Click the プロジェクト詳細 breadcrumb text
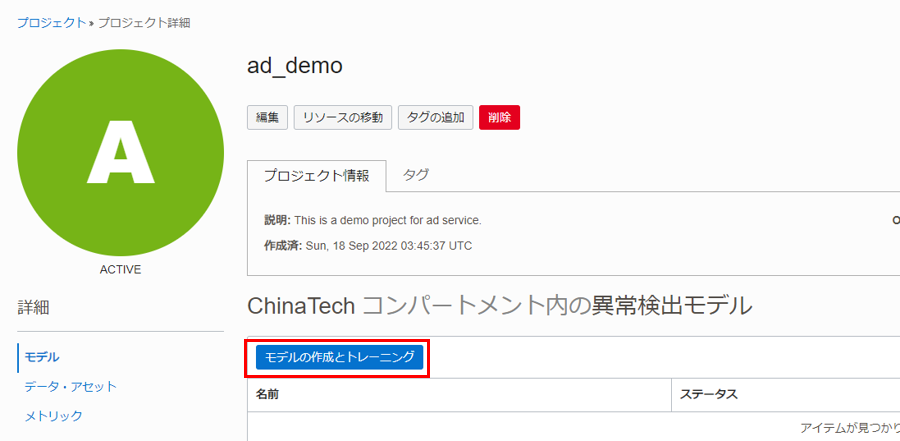This screenshot has height=441, width=900. 143,22
